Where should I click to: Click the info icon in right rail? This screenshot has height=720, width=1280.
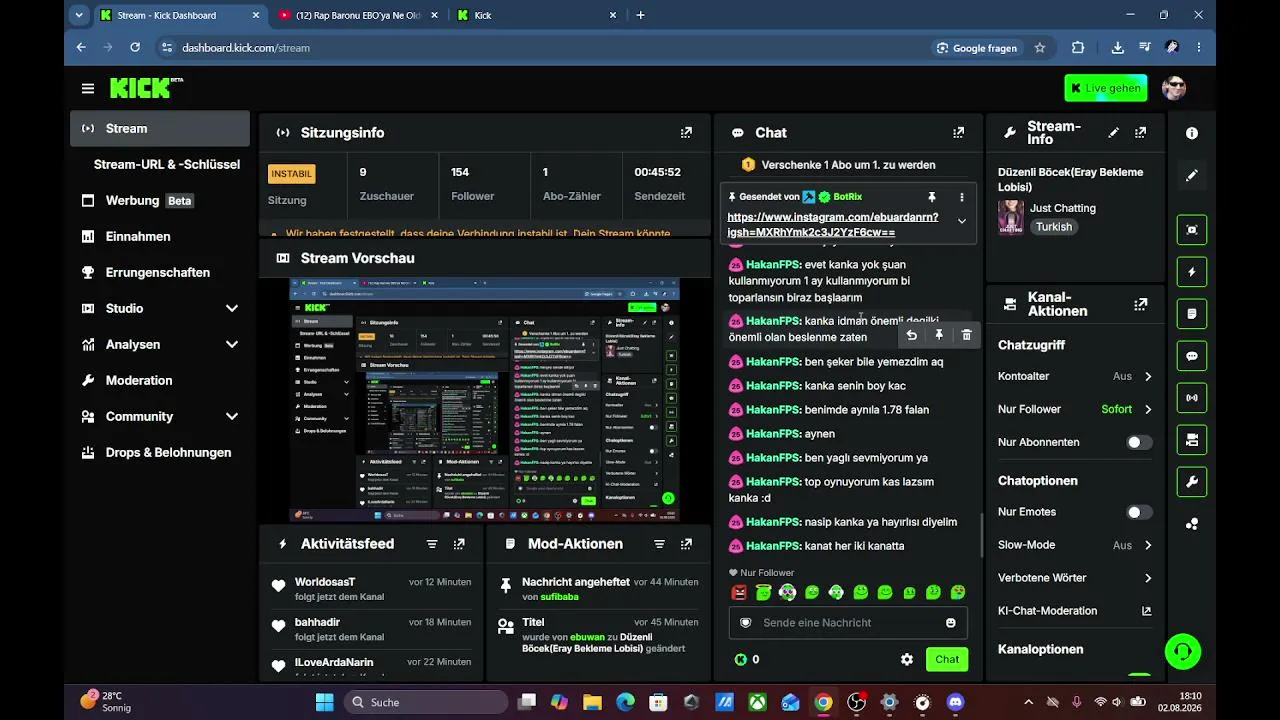(x=1192, y=133)
